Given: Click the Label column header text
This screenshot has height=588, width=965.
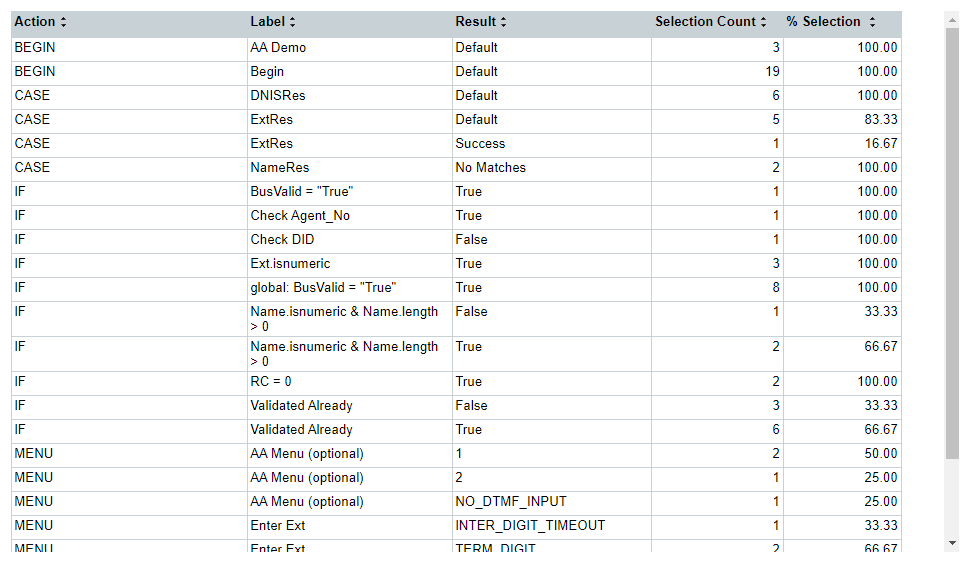Looking at the screenshot, I should pos(267,22).
